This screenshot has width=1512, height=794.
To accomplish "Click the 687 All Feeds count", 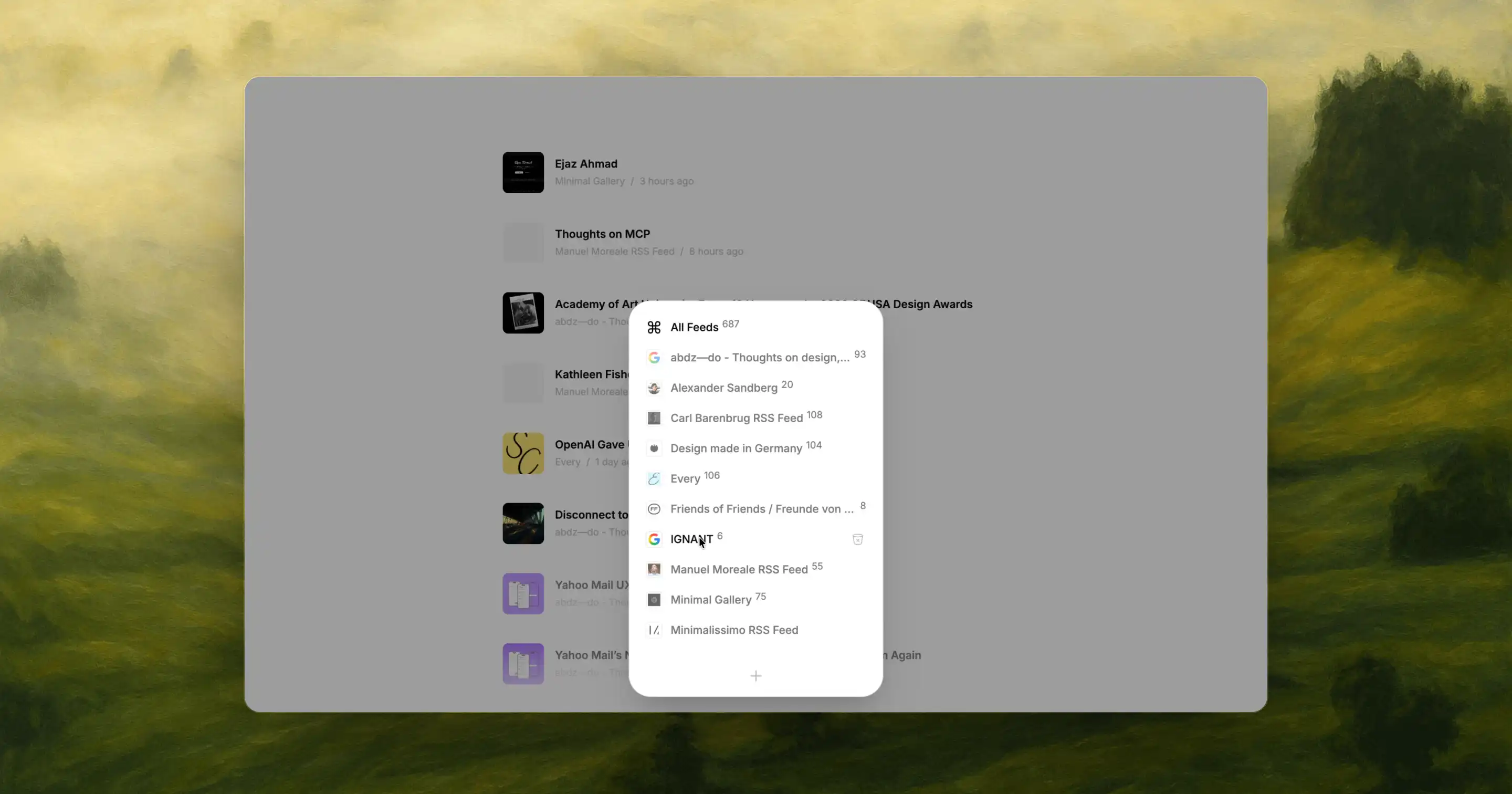I will (731, 324).
